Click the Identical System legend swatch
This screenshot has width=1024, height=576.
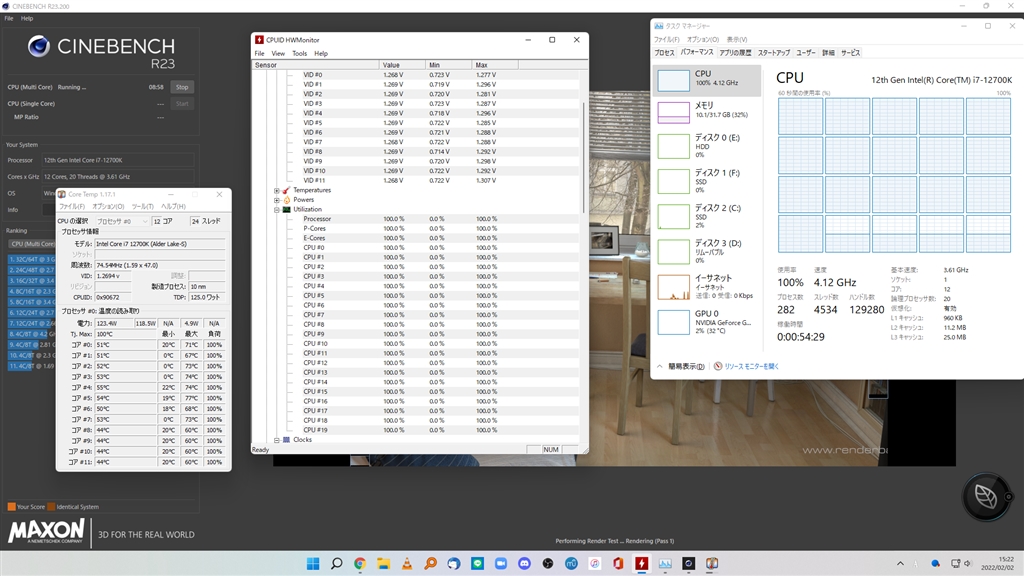[52, 507]
